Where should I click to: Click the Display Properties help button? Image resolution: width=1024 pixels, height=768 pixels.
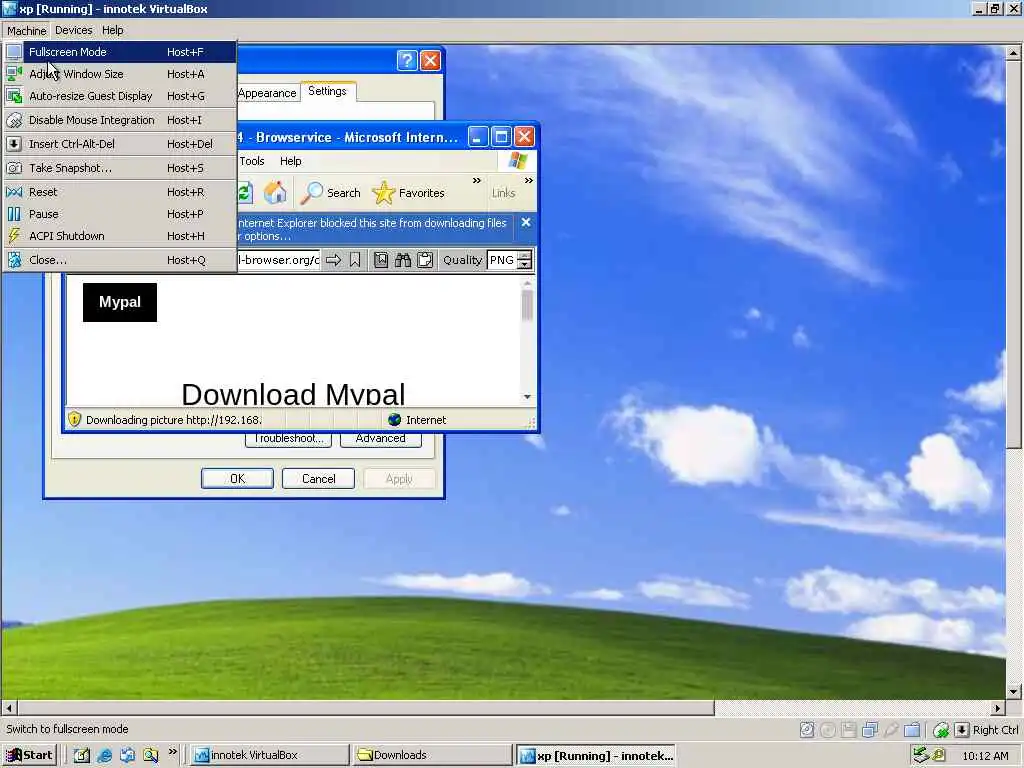click(407, 61)
